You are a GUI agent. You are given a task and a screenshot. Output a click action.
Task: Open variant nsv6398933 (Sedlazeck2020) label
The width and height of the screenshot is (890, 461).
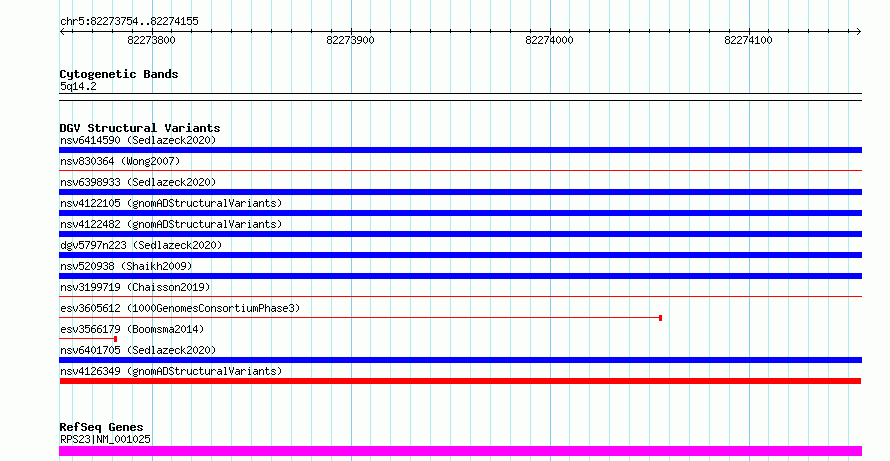pyautogui.click(x=138, y=182)
